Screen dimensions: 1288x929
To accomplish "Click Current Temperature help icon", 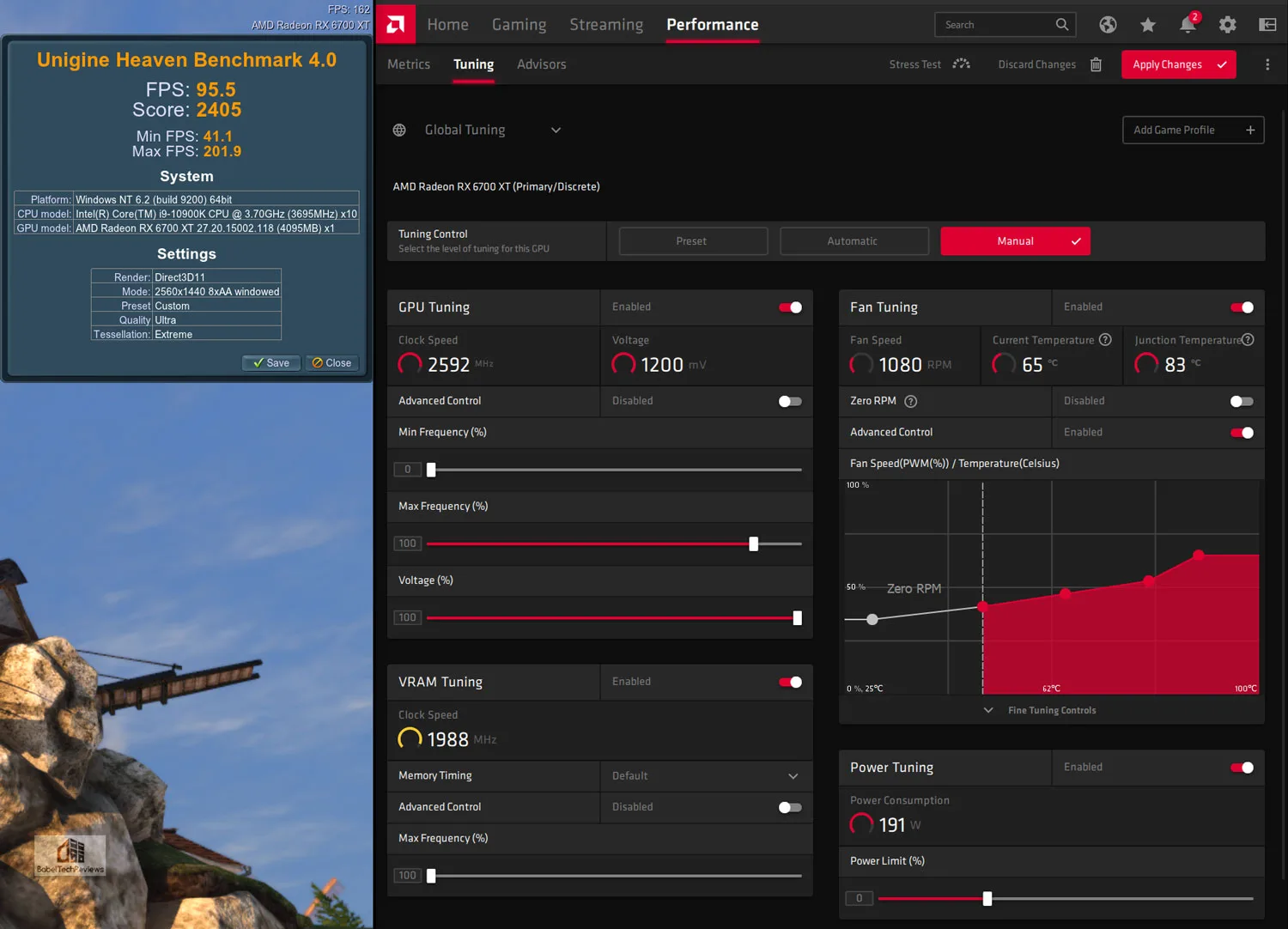I will click(1105, 340).
